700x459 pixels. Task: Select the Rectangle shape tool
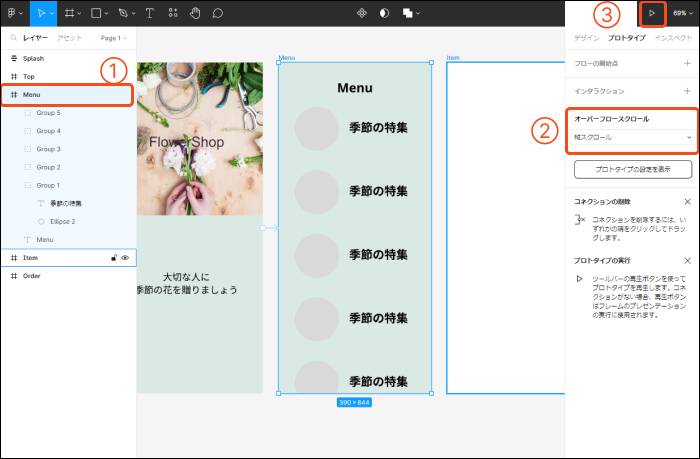click(x=96, y=13)
